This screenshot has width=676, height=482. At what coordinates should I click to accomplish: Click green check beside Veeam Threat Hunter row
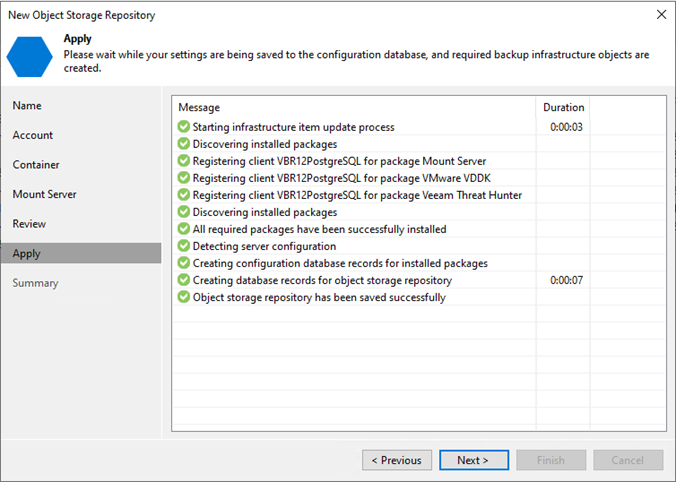click(184, 195)
